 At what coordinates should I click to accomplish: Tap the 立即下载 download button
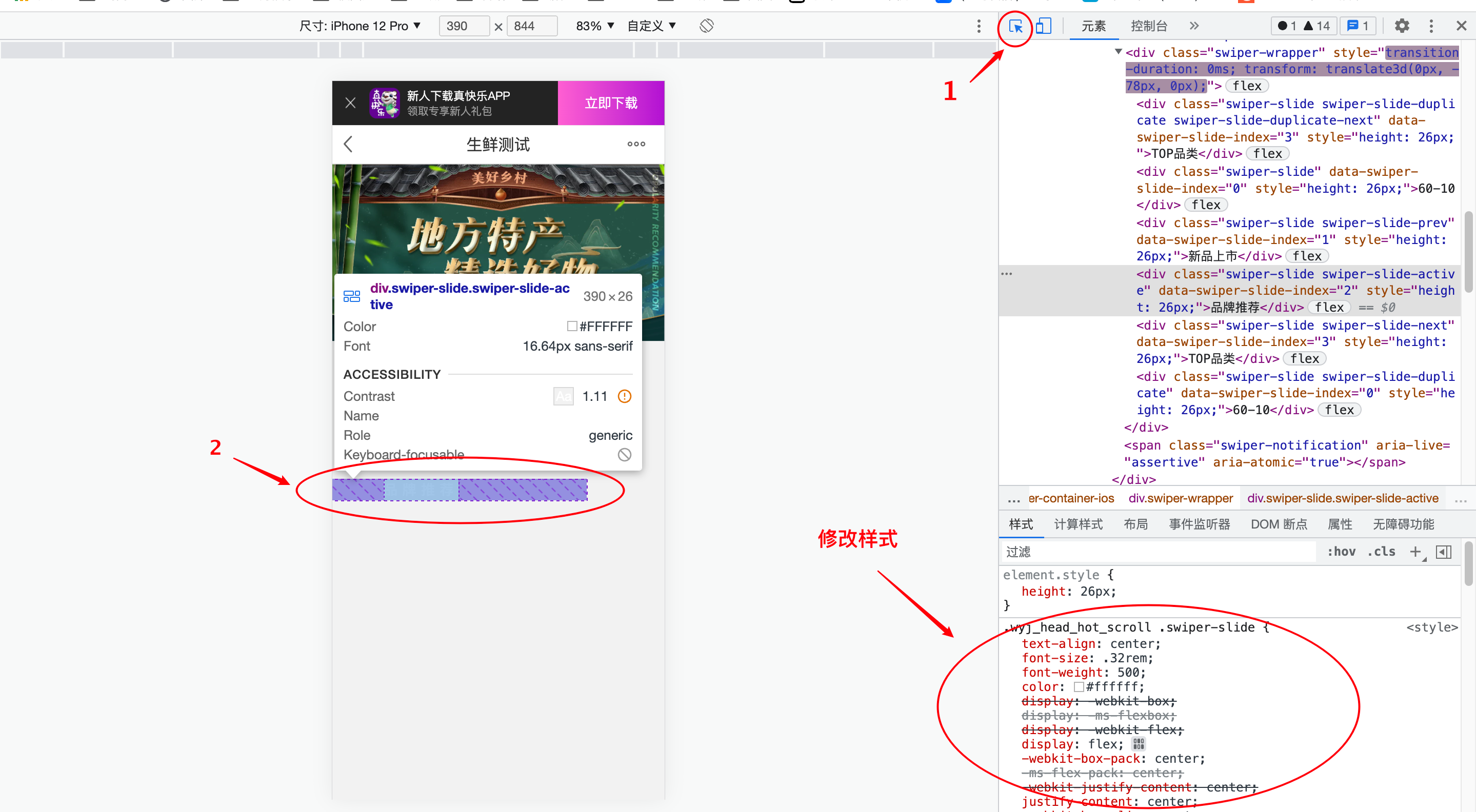[610, 103]
